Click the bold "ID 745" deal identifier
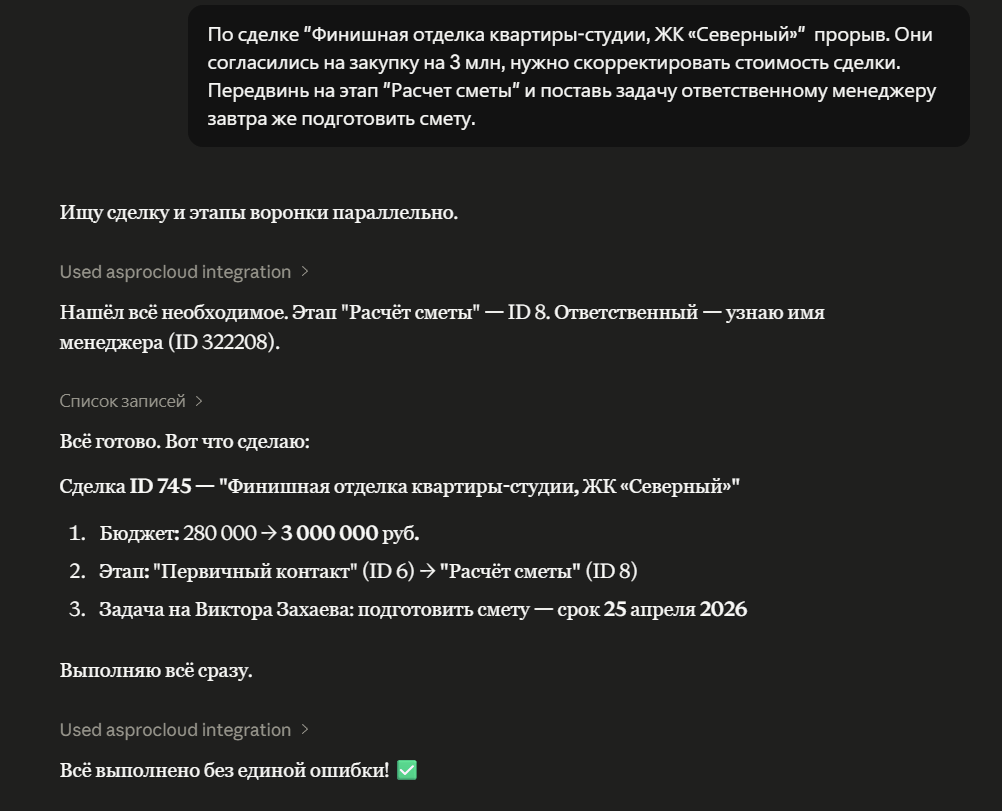 (x=160, y=487)
